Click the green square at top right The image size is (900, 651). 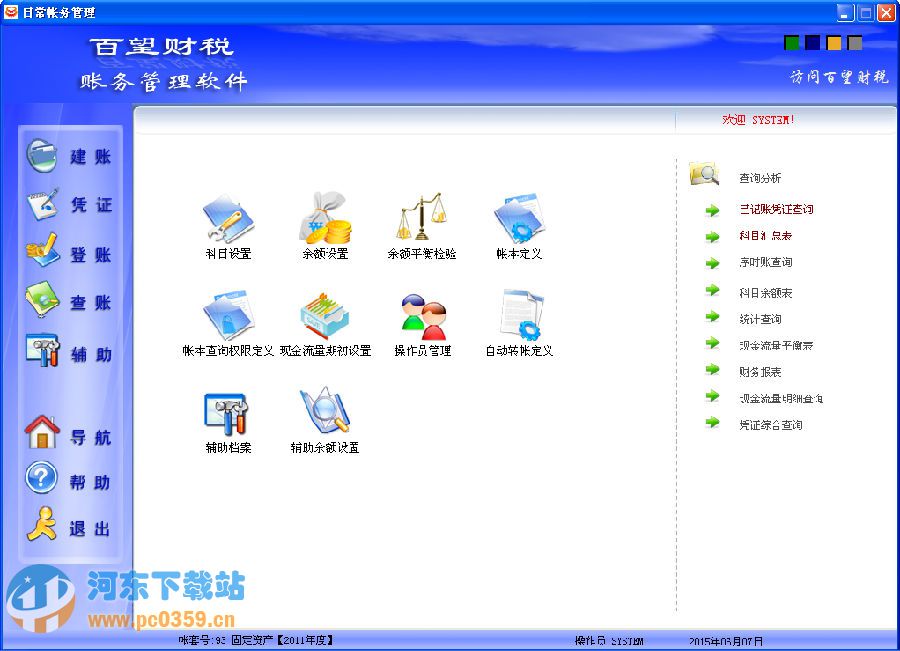[x=792, y=42]
